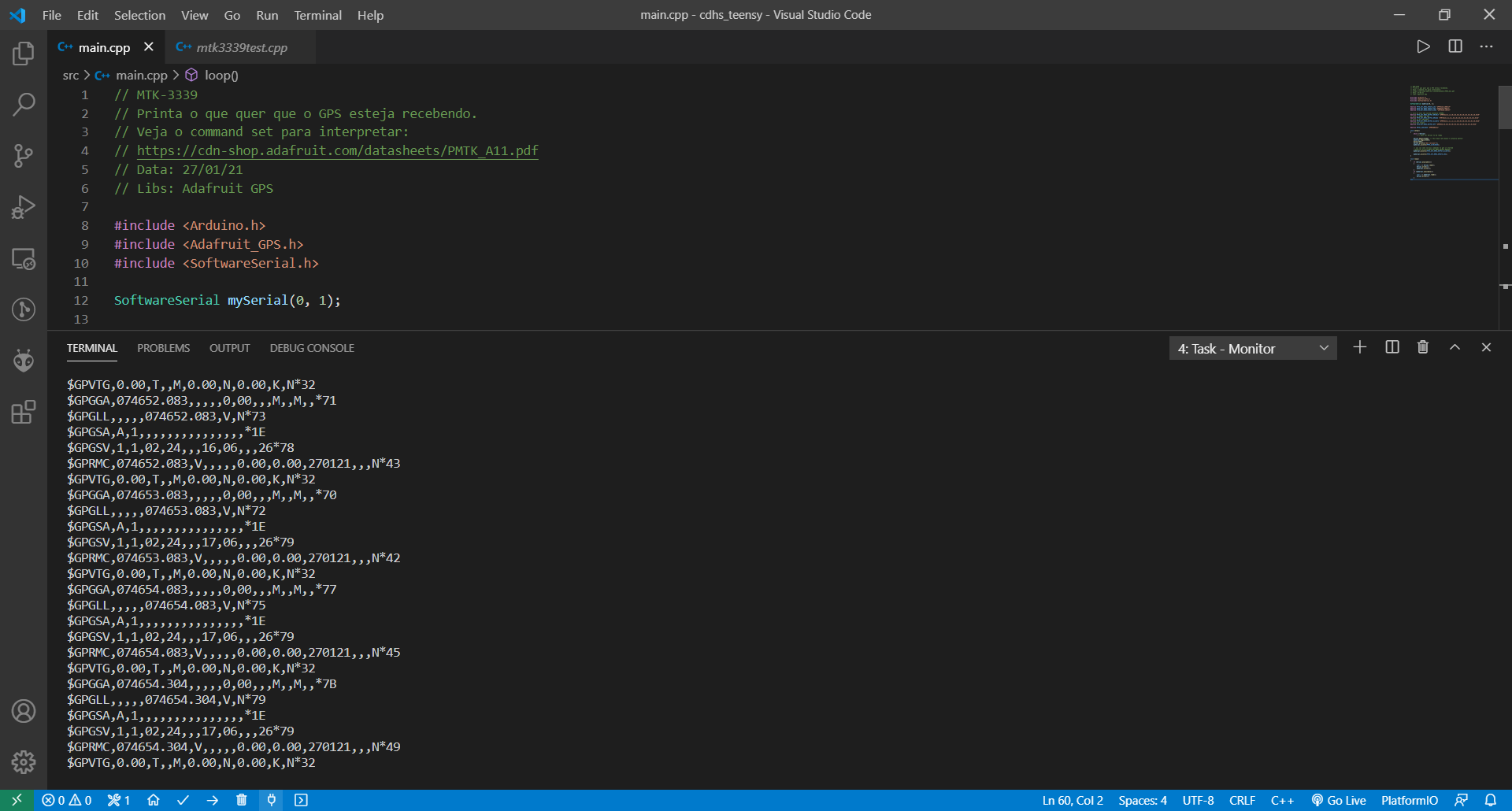
Task: Open the terminal selector dropdown Task - Monitor
Action: (1253, 348)
